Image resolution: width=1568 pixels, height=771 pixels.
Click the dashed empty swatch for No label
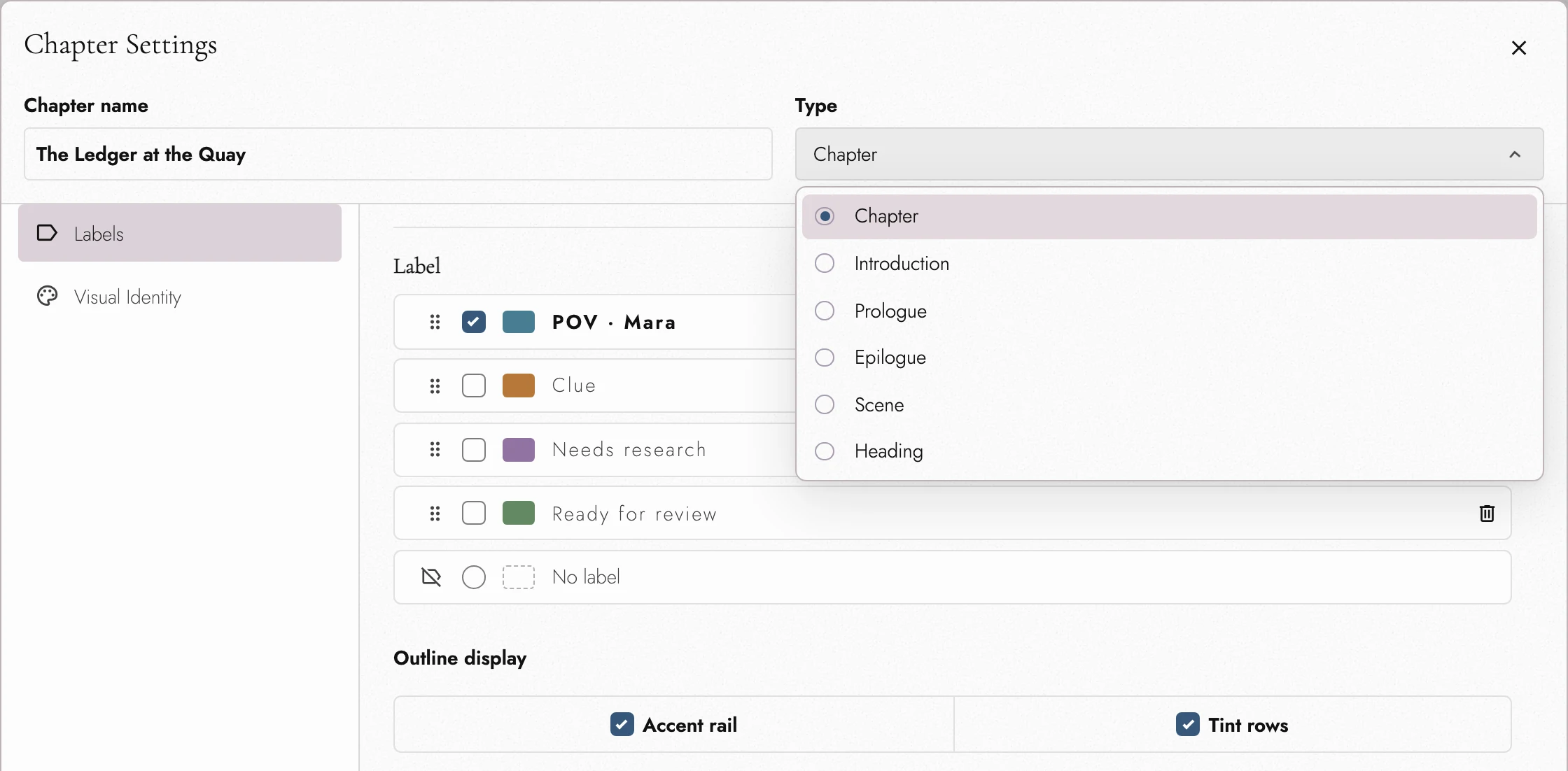[519, 577]
